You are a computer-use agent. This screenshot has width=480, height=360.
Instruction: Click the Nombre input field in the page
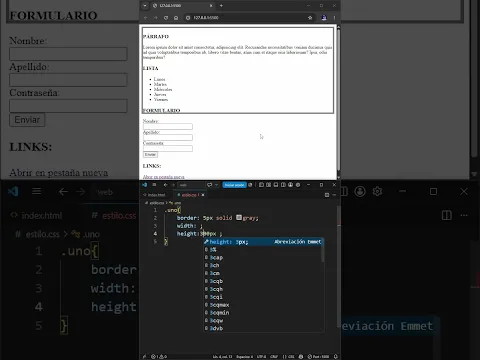[x=168, y=127]
